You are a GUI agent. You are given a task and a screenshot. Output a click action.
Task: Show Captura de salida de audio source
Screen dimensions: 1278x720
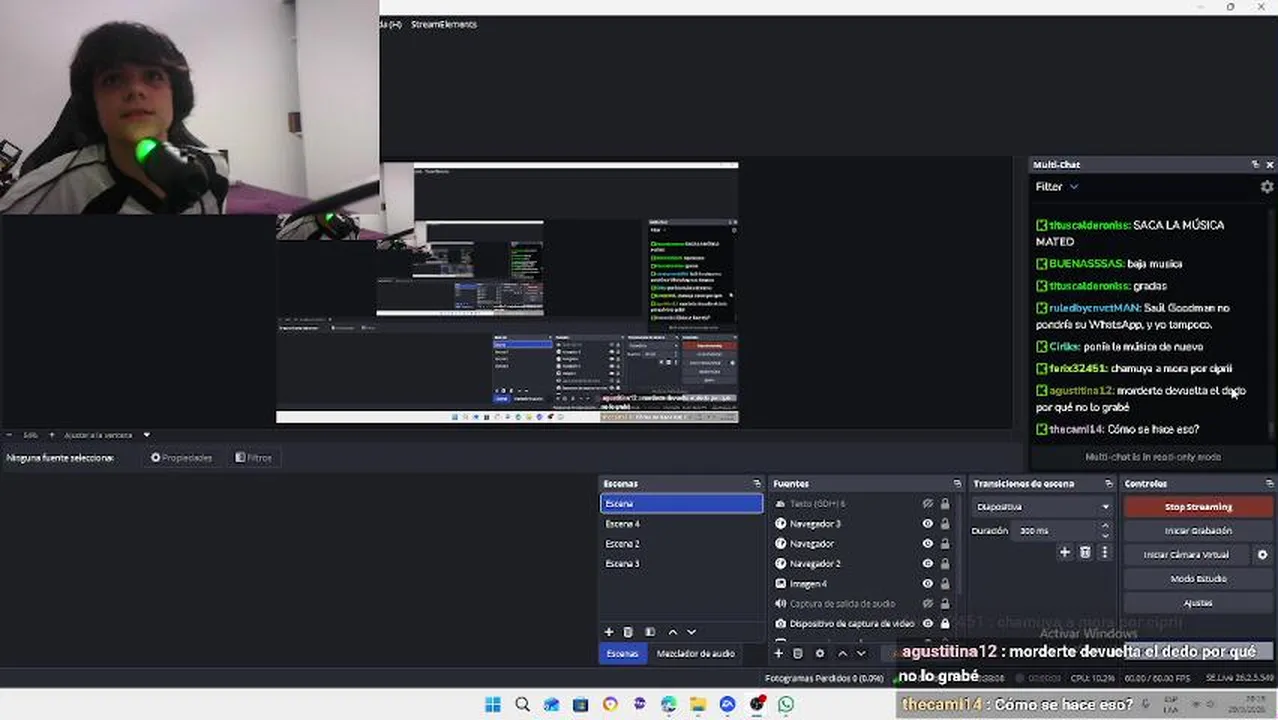click(927, 604)
